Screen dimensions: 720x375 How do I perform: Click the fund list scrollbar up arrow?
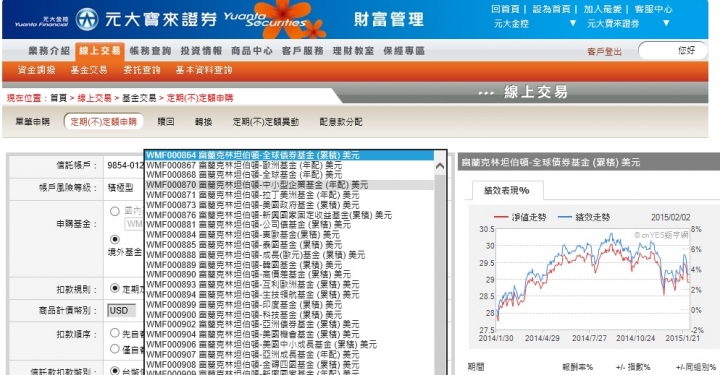439,166
